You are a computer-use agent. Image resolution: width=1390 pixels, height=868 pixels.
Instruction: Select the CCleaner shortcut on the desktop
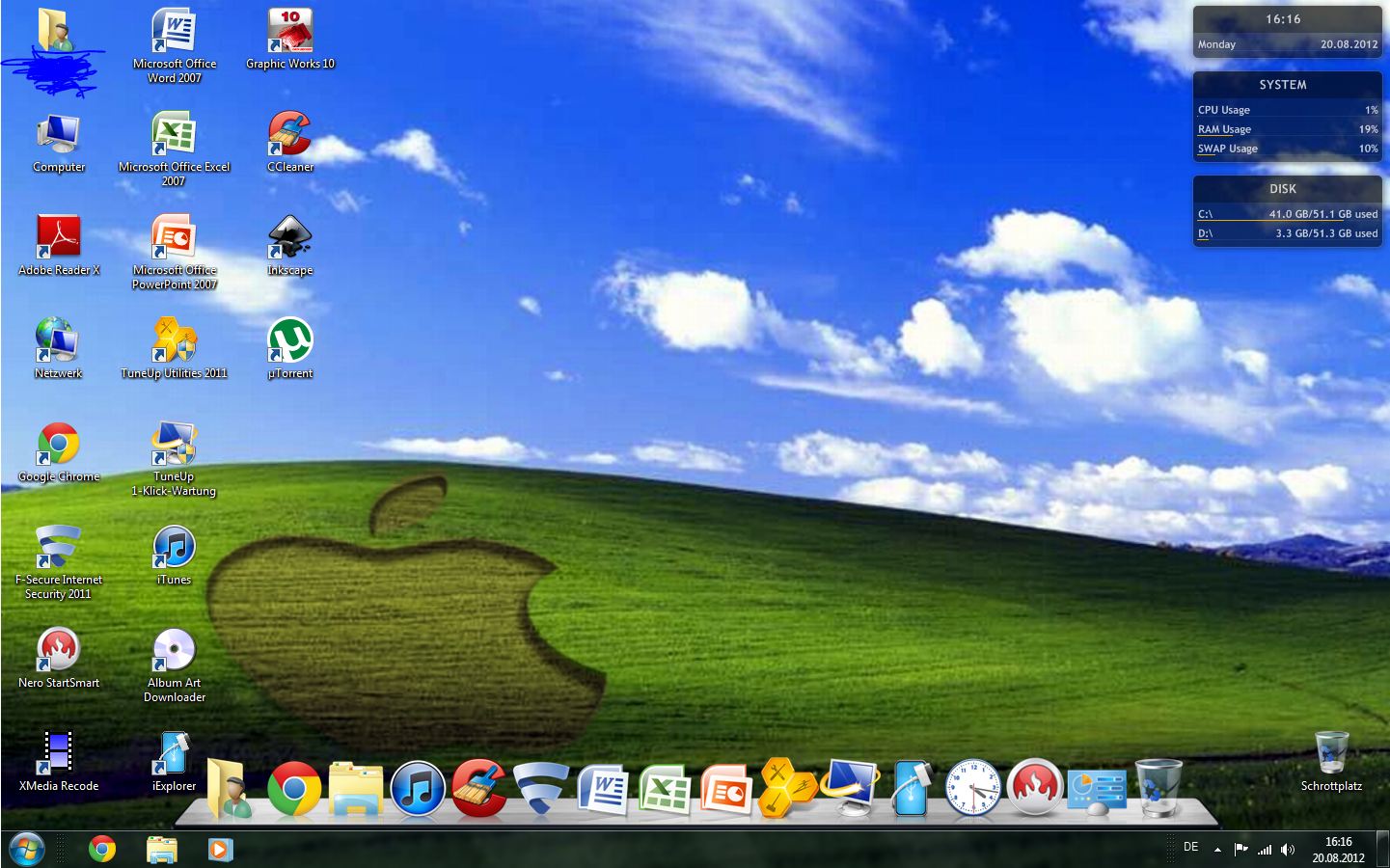pos(290,143)
